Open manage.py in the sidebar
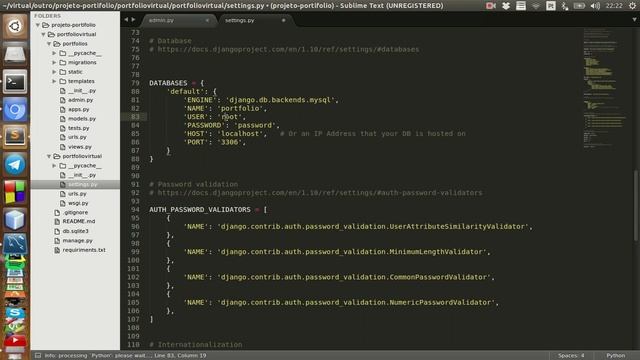The width and height of the screenshot is (640, 360). 77,241
